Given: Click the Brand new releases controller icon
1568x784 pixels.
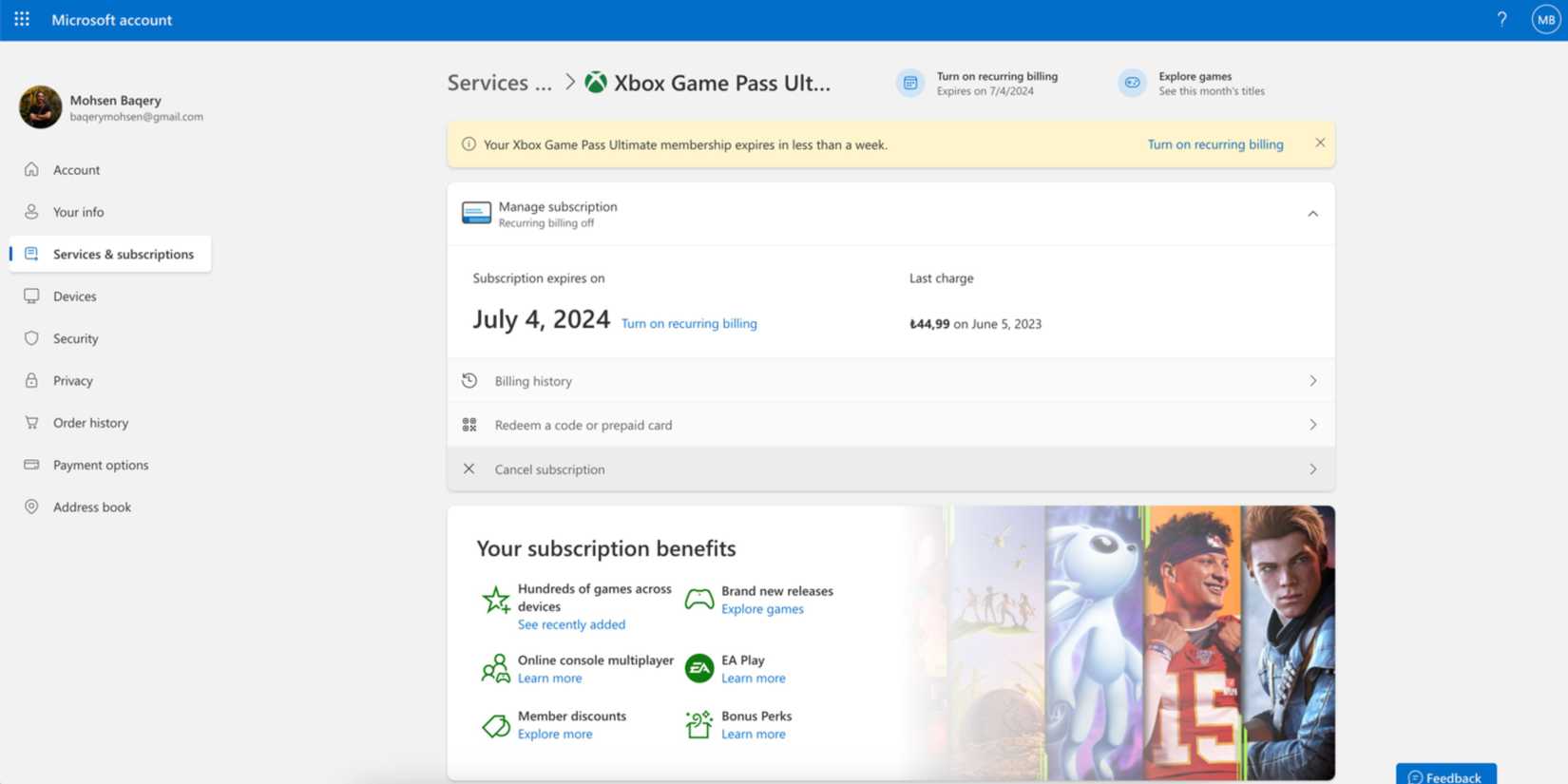Looking at the screenshot, I should pos(699,599).
